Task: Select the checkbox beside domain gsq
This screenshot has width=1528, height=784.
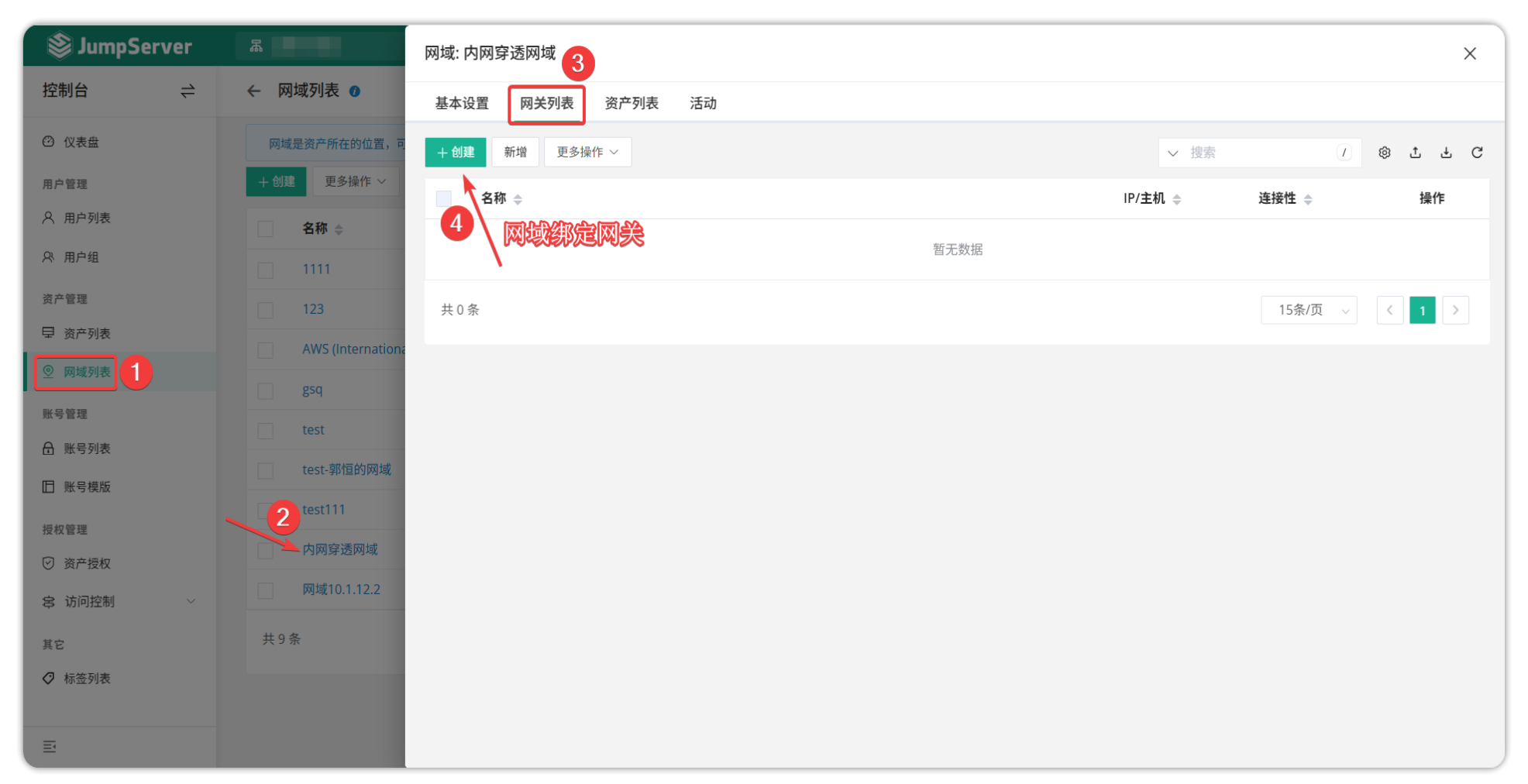Action: (x=266, y=390)
